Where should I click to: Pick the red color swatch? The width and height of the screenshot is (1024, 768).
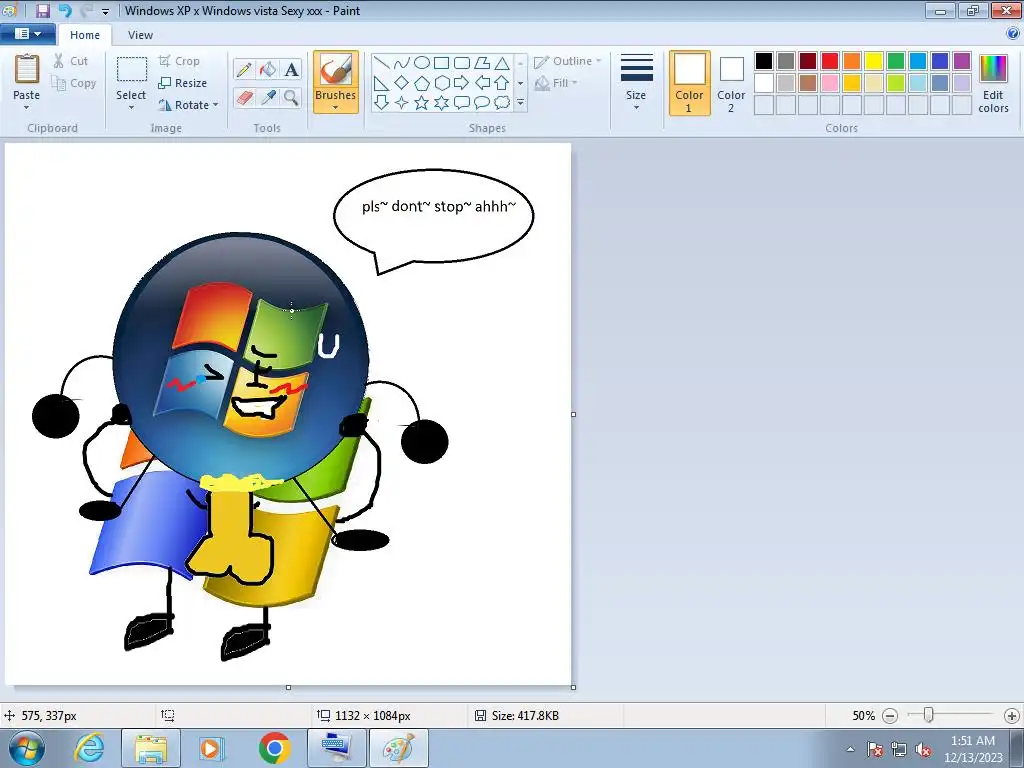[x=830, y=61]
